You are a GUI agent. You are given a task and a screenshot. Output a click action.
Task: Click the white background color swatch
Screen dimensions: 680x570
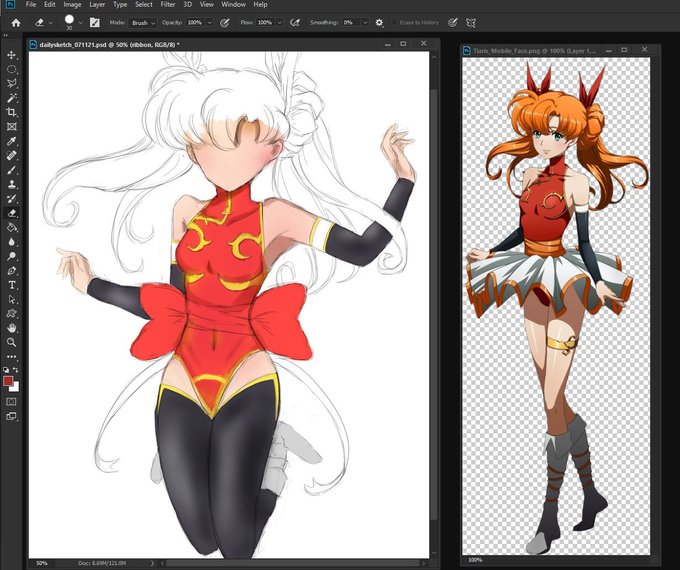pyautogui.click(x=16, y=387)
